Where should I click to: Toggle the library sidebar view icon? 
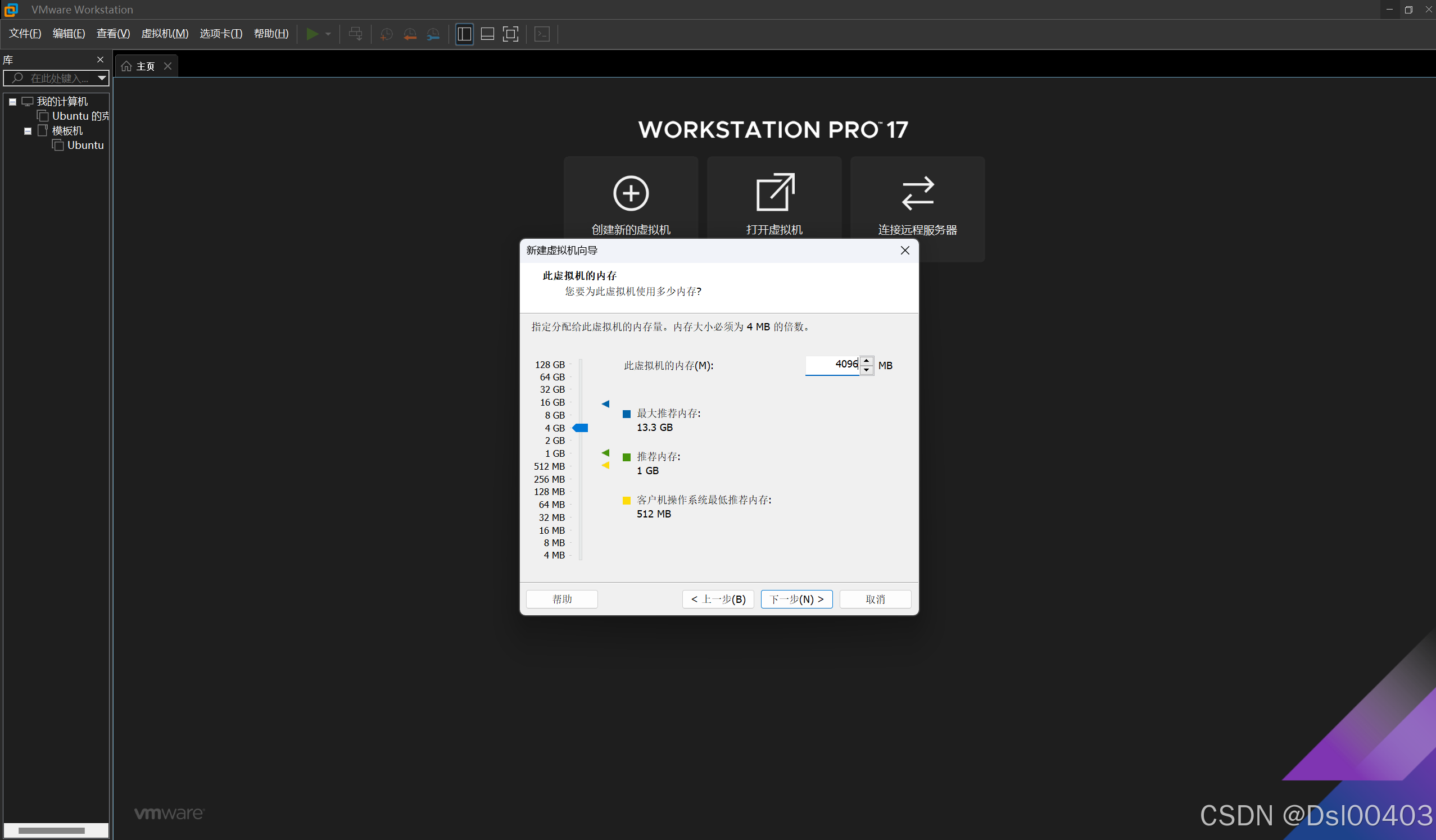click(464, 34)
